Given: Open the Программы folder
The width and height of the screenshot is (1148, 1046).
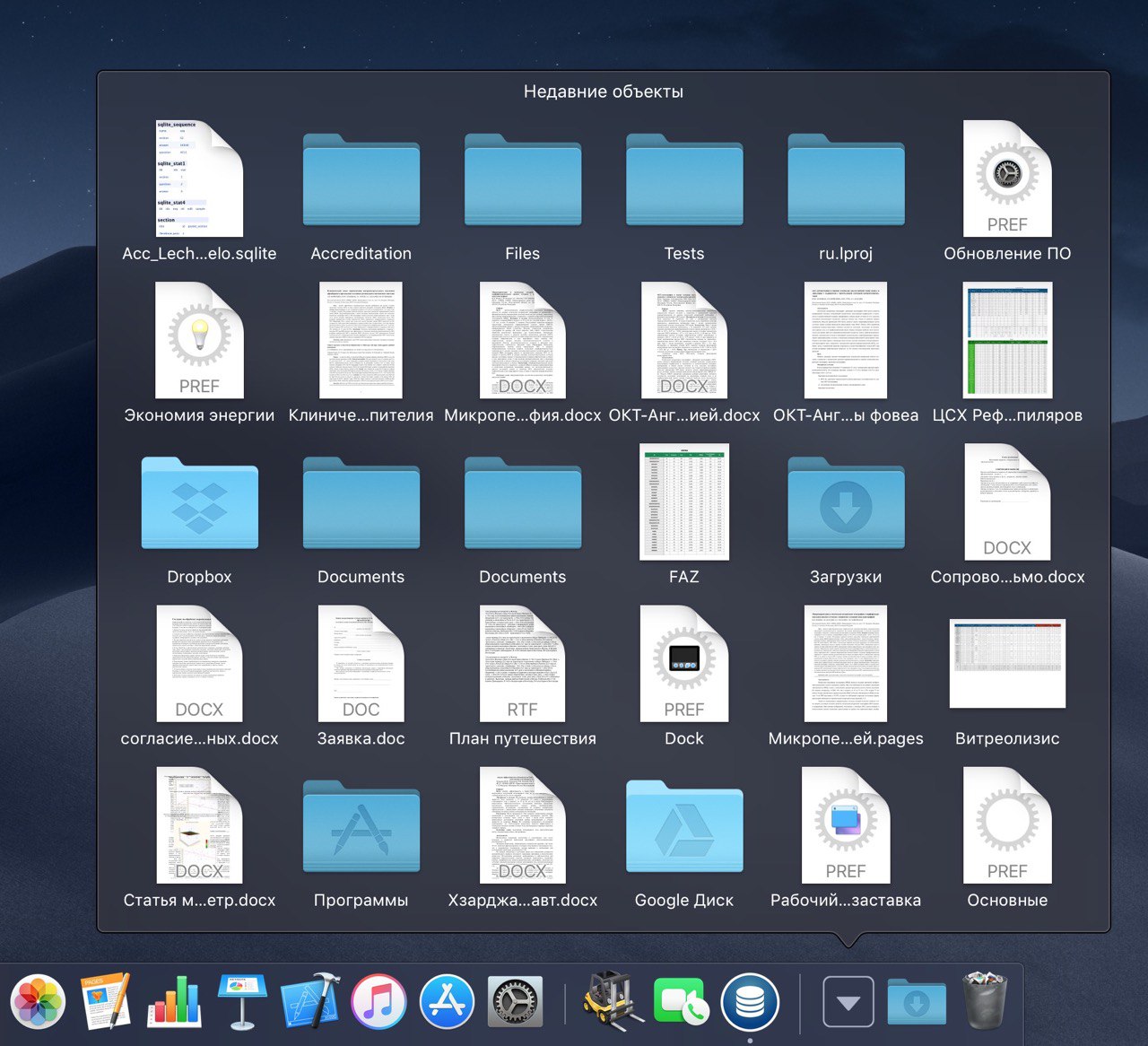Looking at the screenshot, I should [361, 825].
